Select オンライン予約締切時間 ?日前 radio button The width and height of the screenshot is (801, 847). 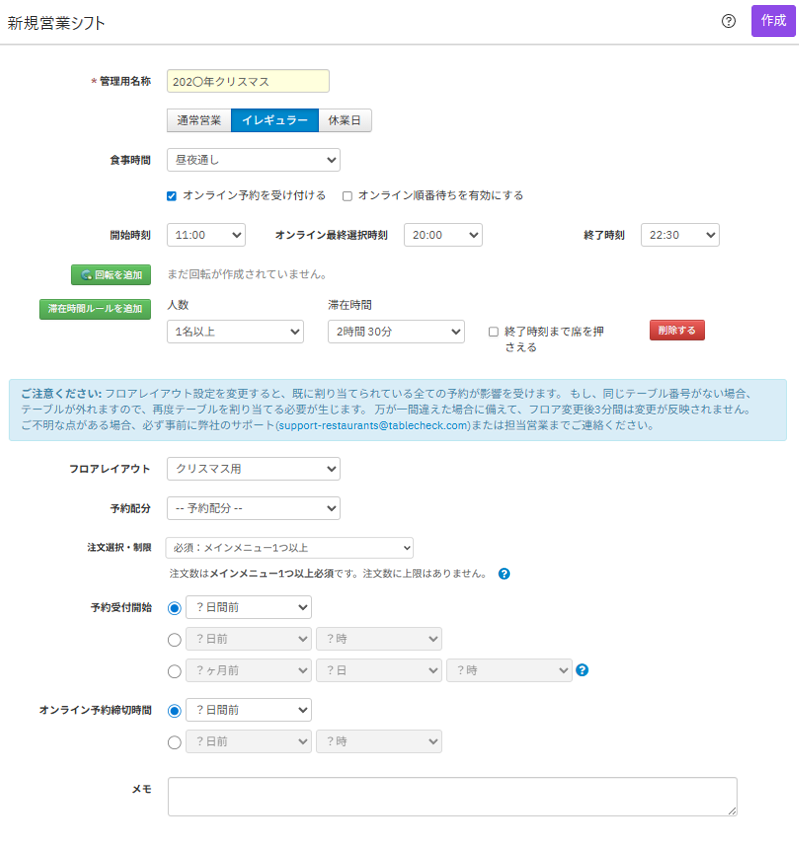click(x=174, y=743)
